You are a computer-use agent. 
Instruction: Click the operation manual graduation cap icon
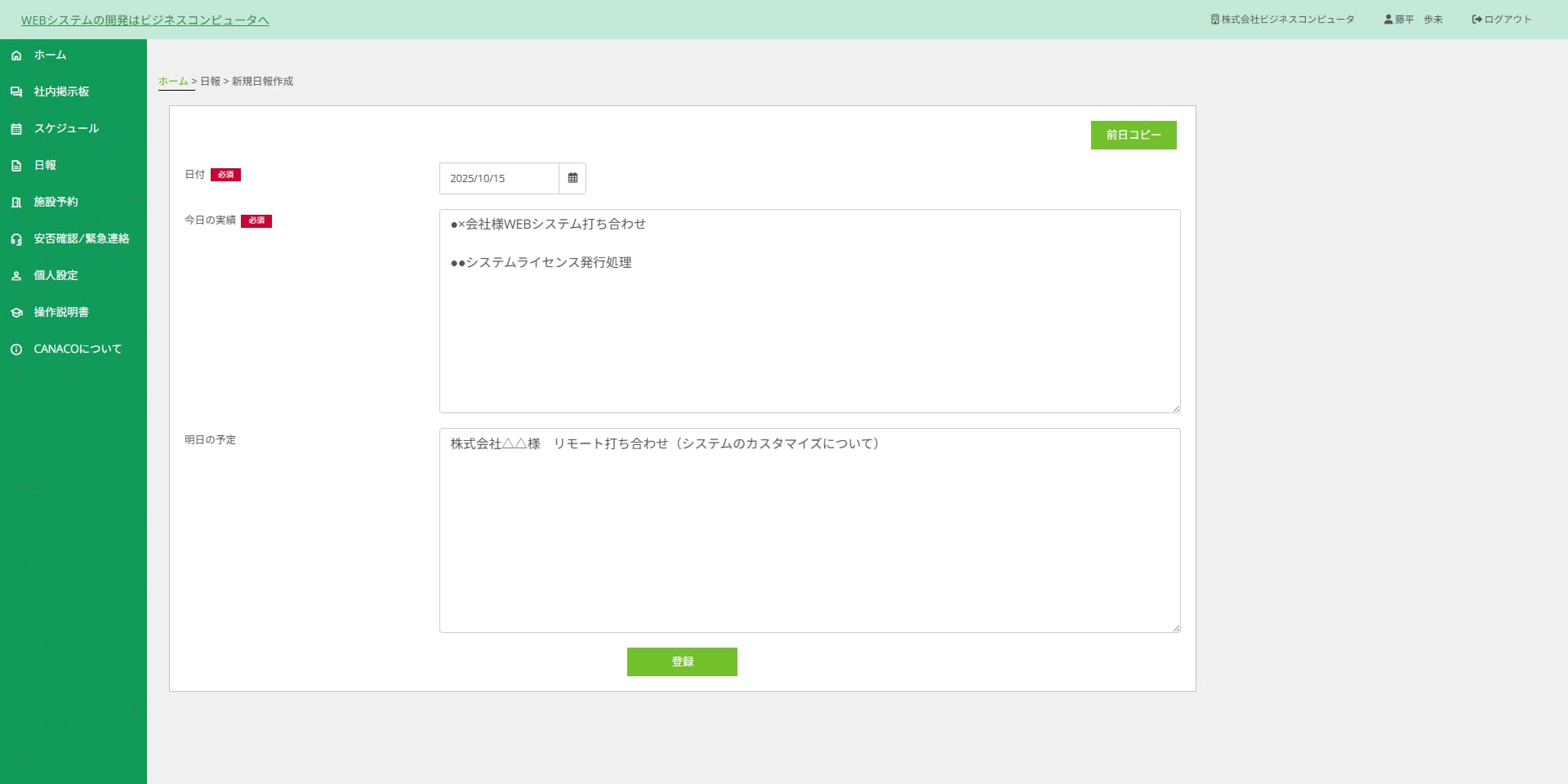click(16, 313)
